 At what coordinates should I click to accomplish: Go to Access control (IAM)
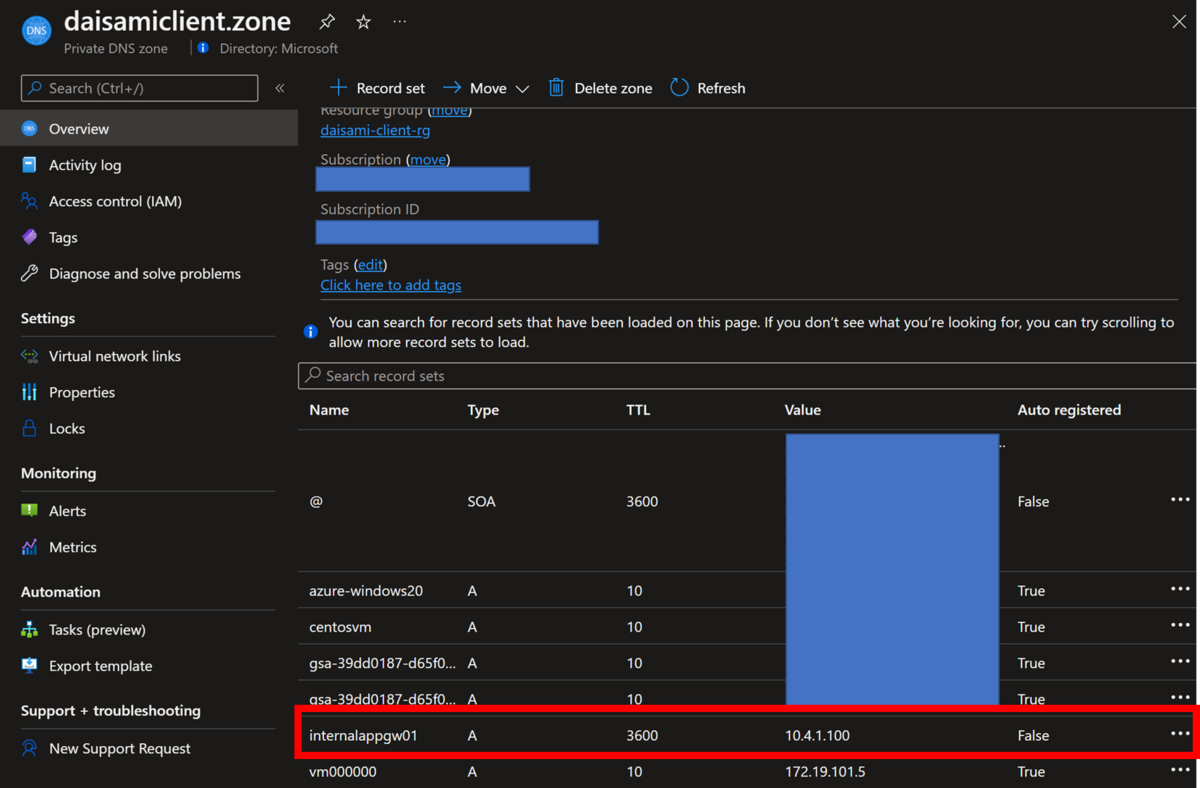(115, 201)
